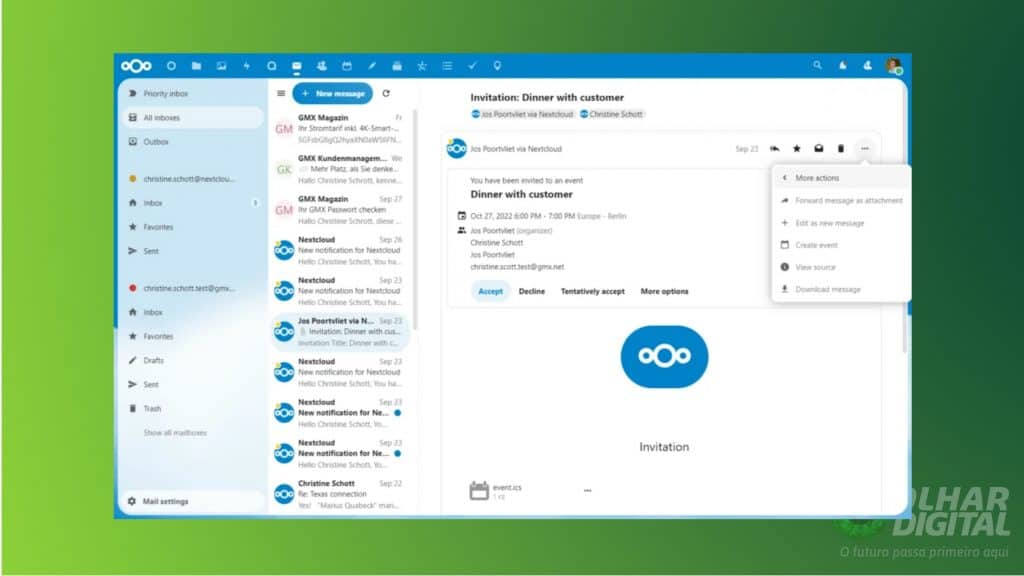Select Forward message as attachment
1024x576 pixels.
(840, 200)
